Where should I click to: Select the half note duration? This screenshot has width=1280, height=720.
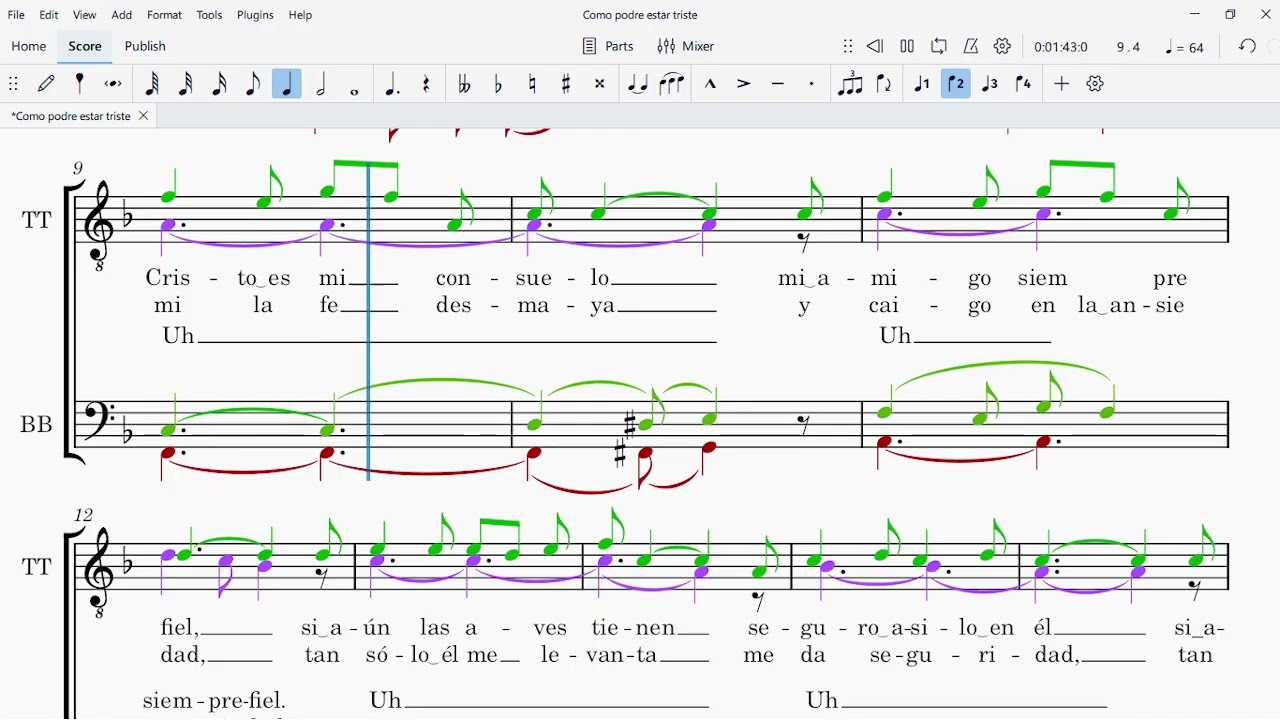pos(321,85)
